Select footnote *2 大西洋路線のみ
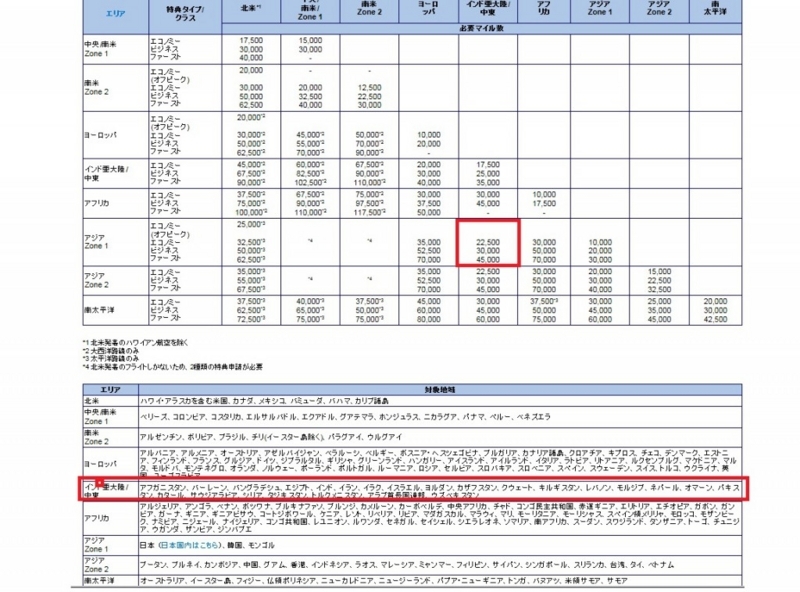Screen dimensions: 800x592 (x=110, y=351)
